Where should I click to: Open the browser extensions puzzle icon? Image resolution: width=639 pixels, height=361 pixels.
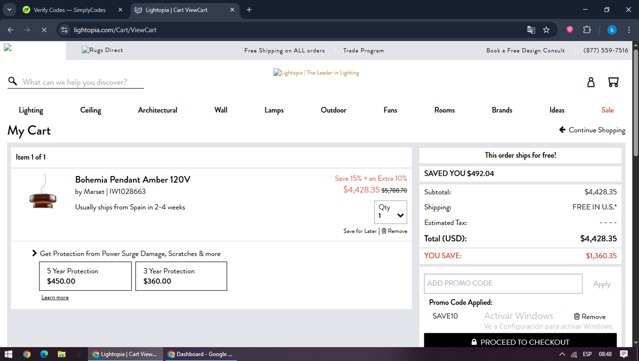click(587, 30)
